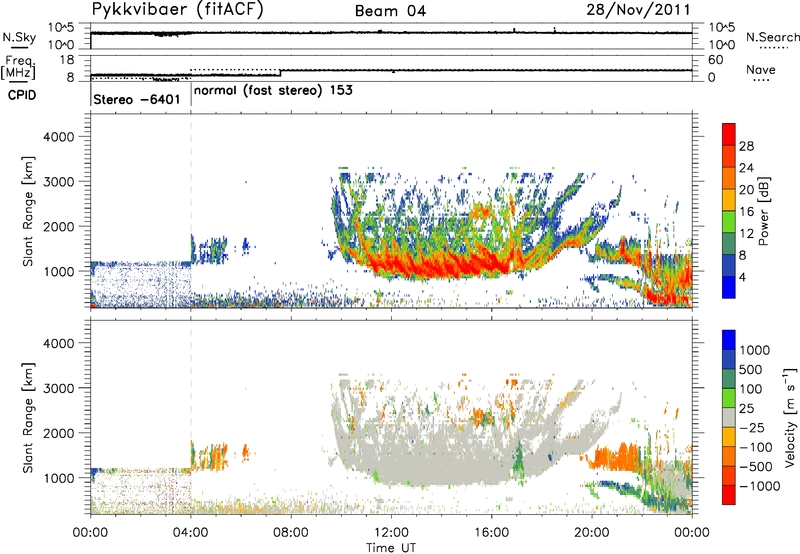Click the '08:00' time tick label
This screenshot has height=554, width=800.
pos(290,533)
